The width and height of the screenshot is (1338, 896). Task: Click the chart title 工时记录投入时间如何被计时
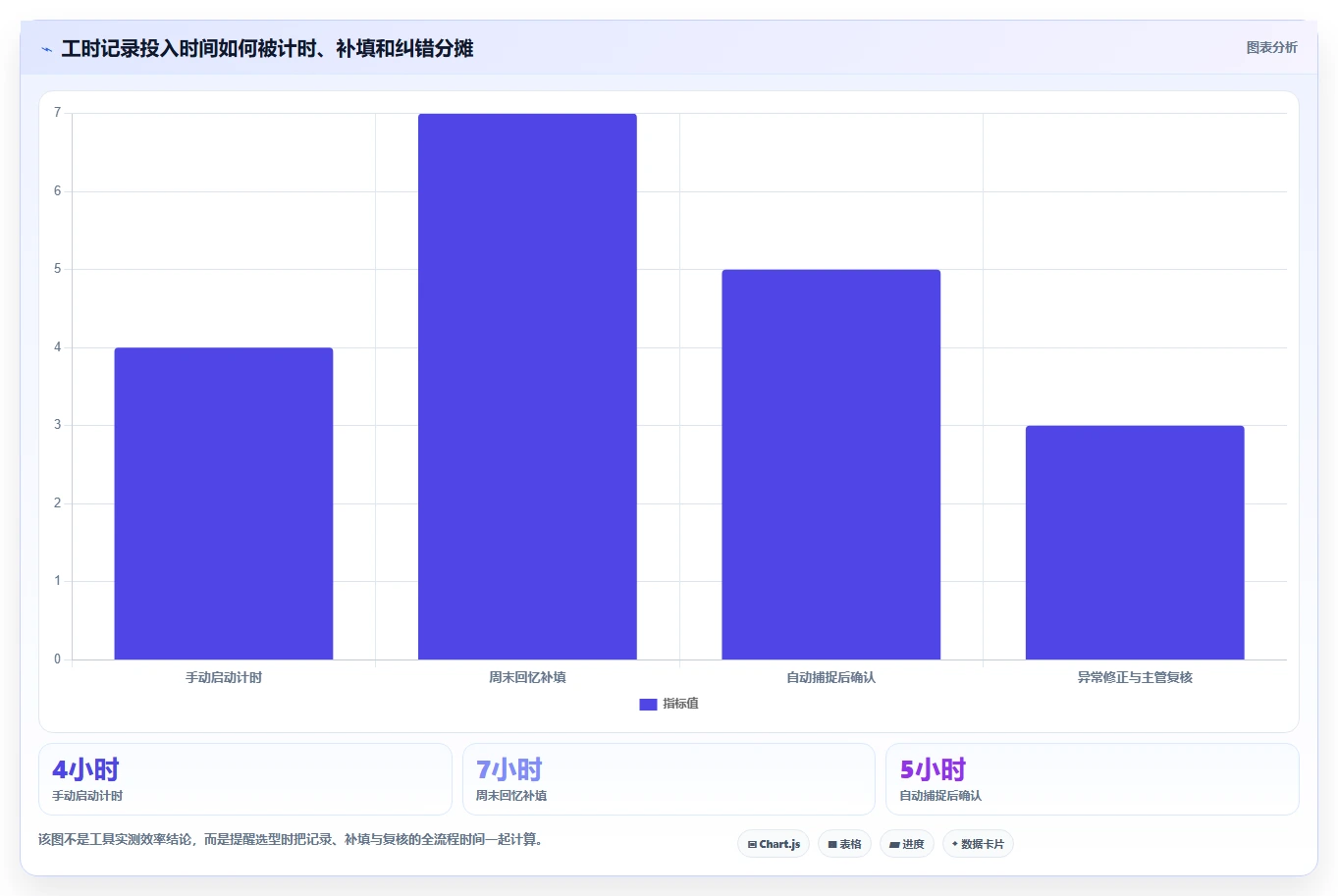click(x=268, y=48)
